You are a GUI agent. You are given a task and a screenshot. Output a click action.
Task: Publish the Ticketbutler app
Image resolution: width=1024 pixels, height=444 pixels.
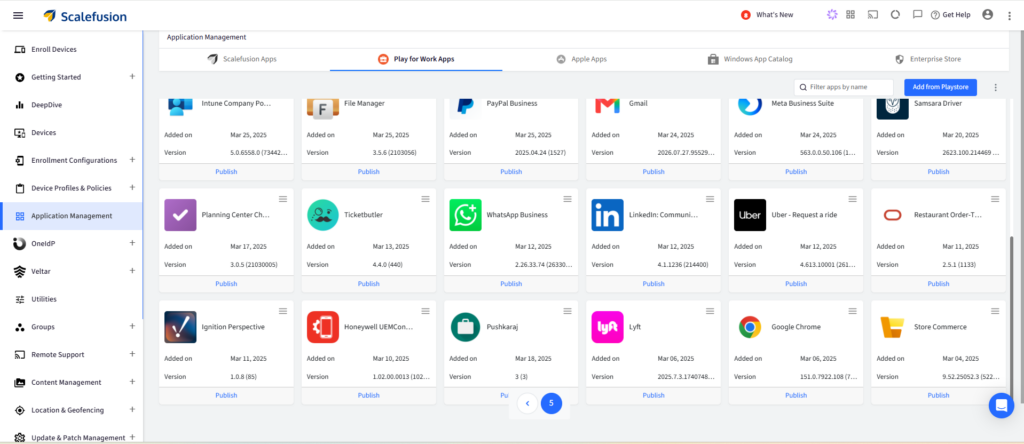click(368, 284)
